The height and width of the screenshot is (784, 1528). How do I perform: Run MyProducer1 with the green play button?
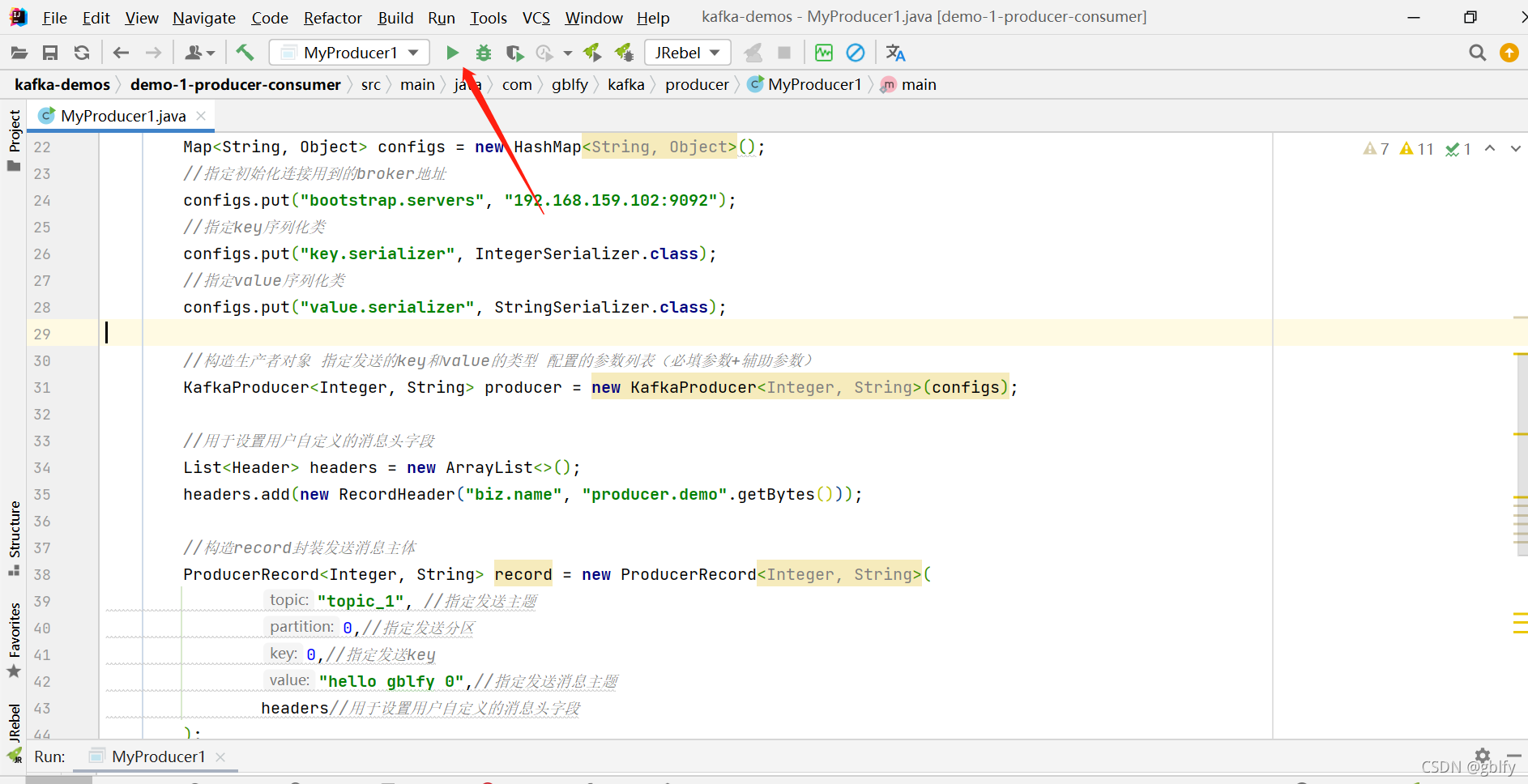(x=452, y=53)
